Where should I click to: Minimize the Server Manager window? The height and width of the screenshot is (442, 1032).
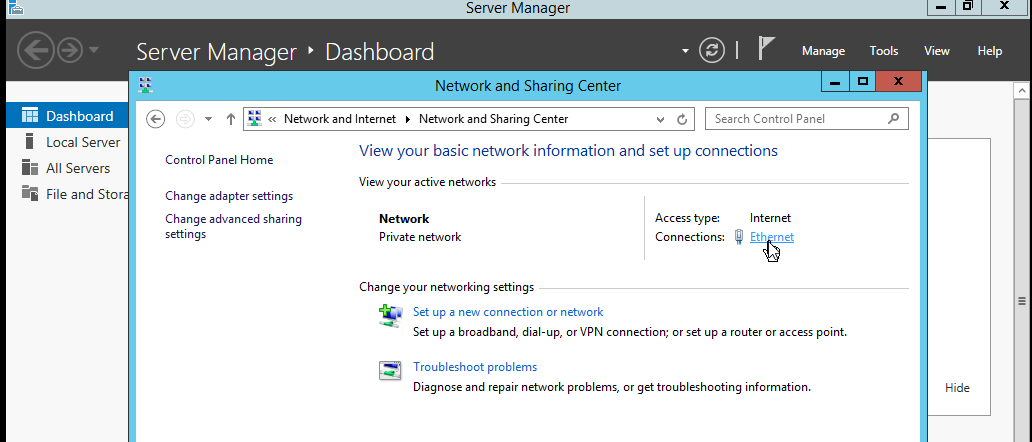click(x=941, y=7)
